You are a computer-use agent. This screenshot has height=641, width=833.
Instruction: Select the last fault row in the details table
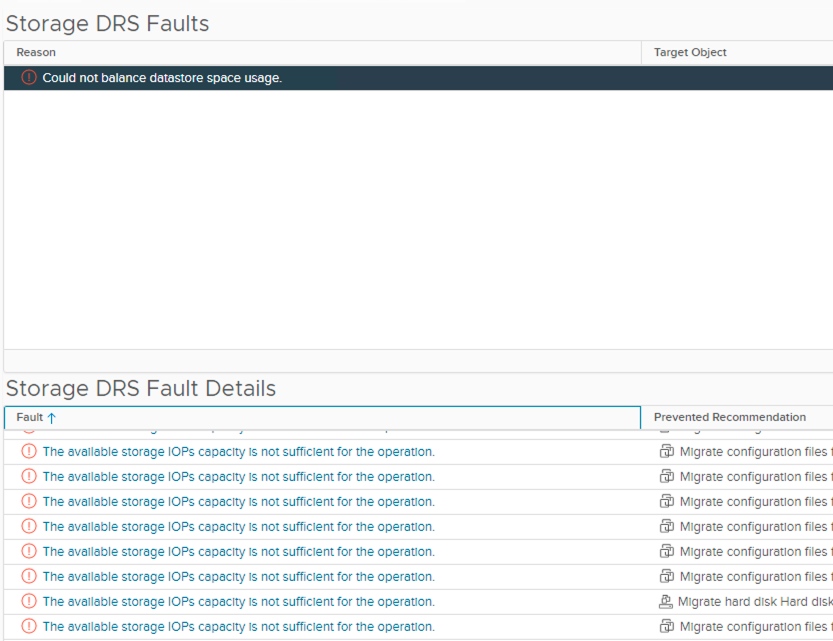click(242, 626)
